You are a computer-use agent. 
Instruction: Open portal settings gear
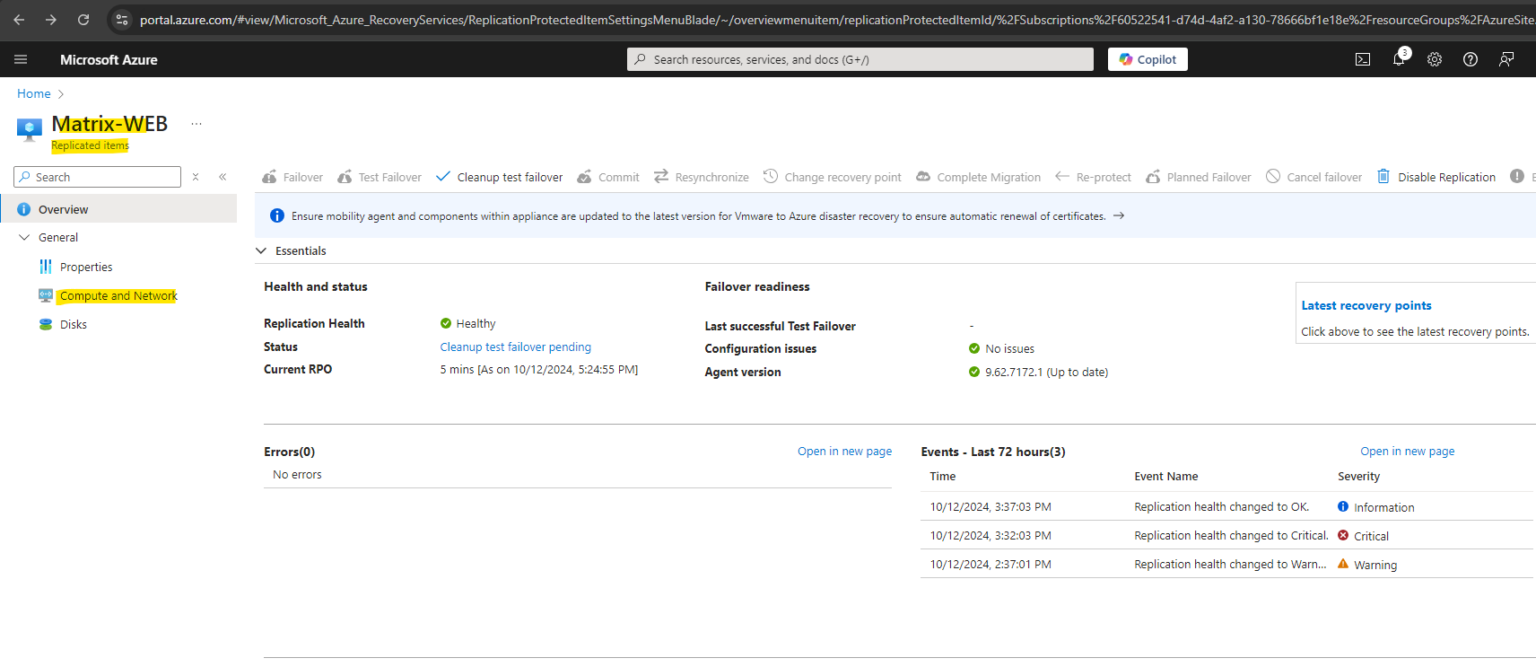pos(1434,59)
